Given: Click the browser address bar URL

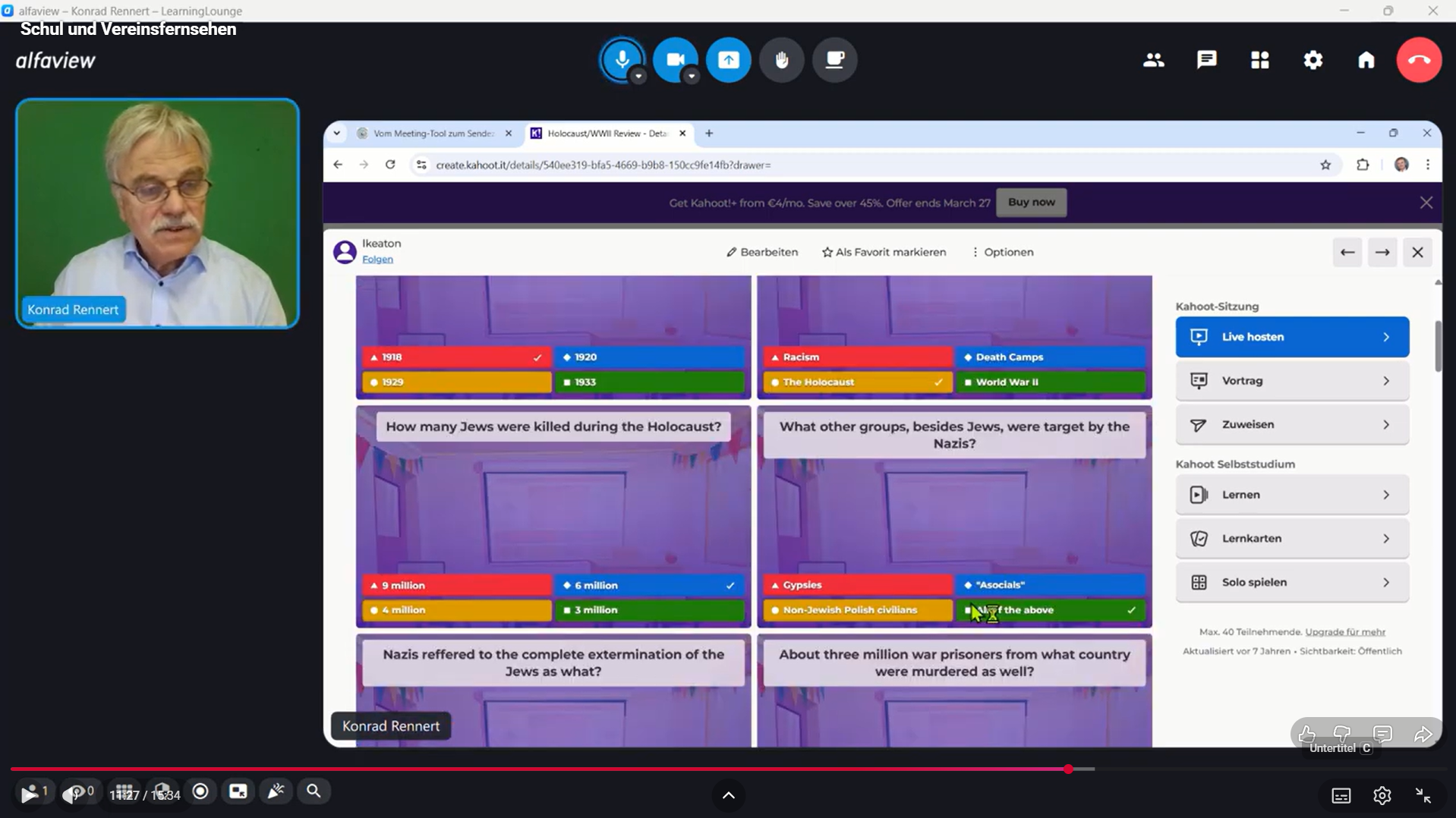Looking at the screenshot, I should (x=603, y=165).
